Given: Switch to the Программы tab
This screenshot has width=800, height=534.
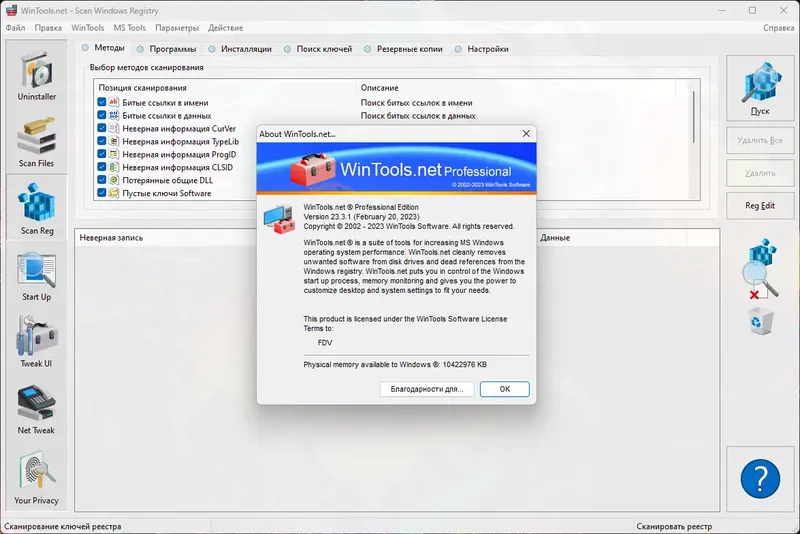Looking at the screenshot, I should click(167, 49).
